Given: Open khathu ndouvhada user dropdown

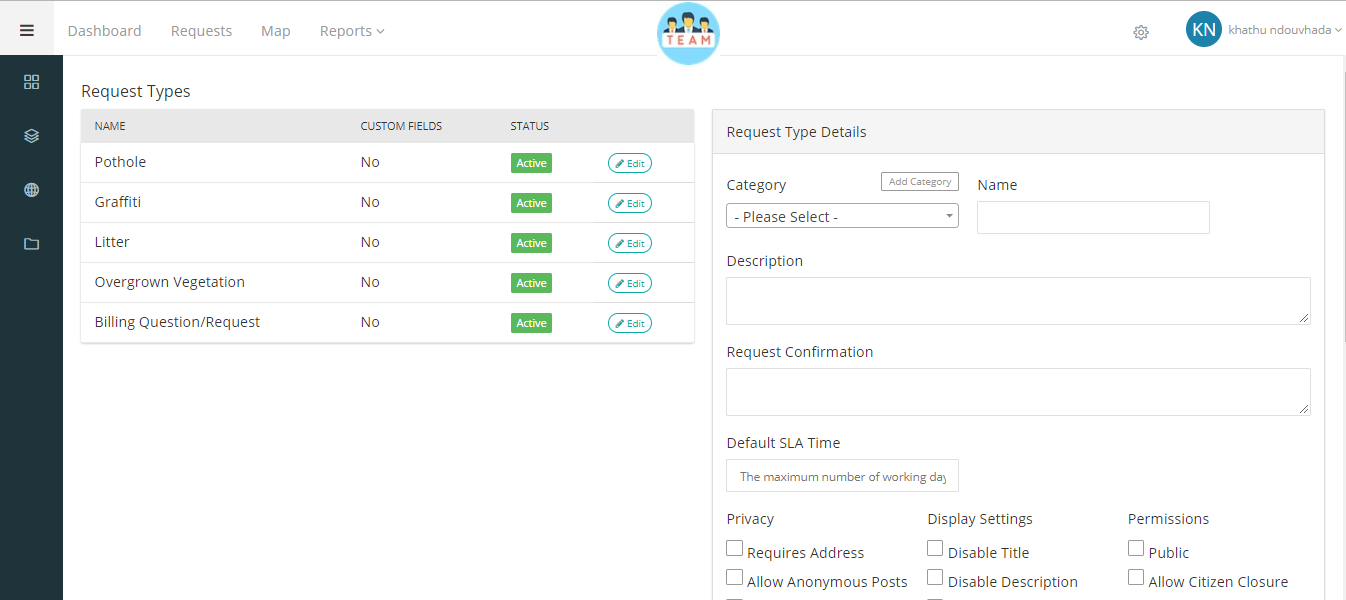Looking at the screenshot, I should 1284,30.
